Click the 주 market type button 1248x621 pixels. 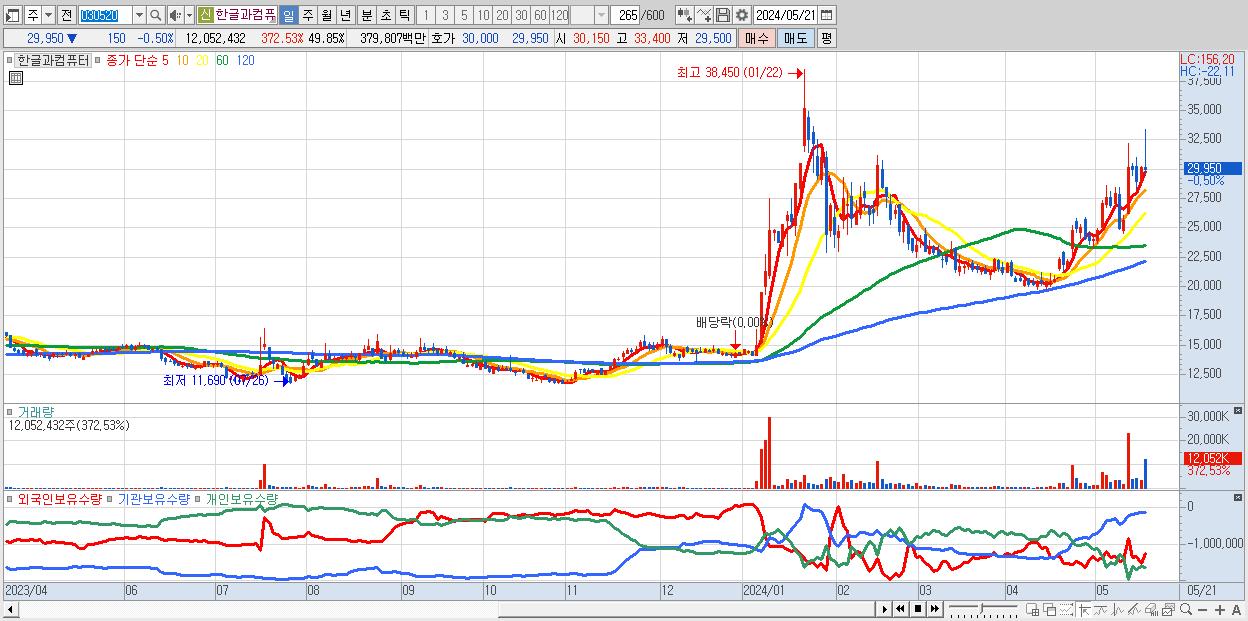tap(32, 15)
